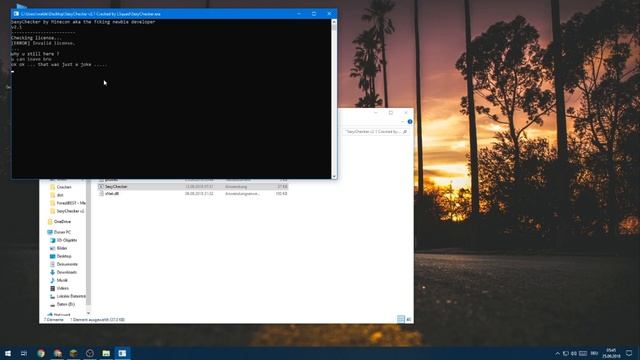Click the console scrollbar up arrow

click(x=334, y=22)
